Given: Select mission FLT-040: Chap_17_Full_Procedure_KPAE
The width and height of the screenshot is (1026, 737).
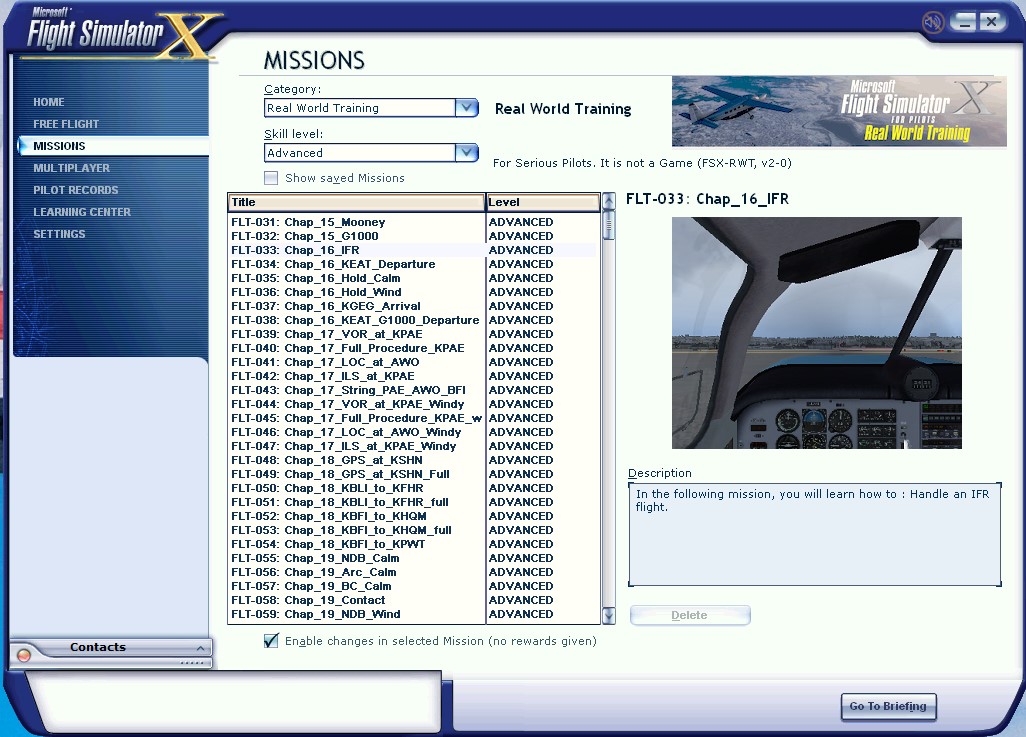Looking at the screenshot, I should [413, 348].
